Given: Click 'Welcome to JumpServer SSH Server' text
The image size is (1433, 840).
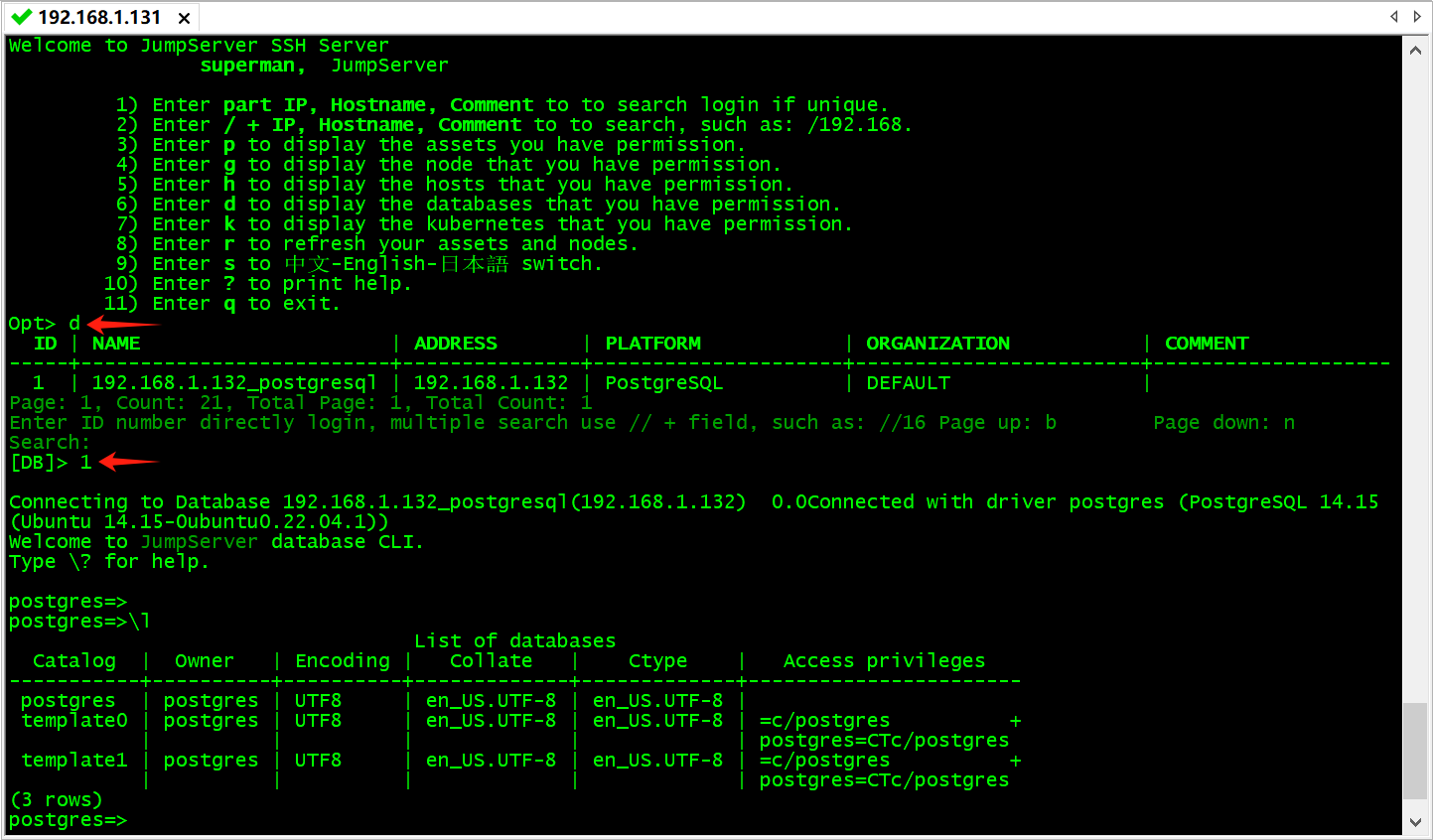Looking at the screenshot, I should 200,46.
